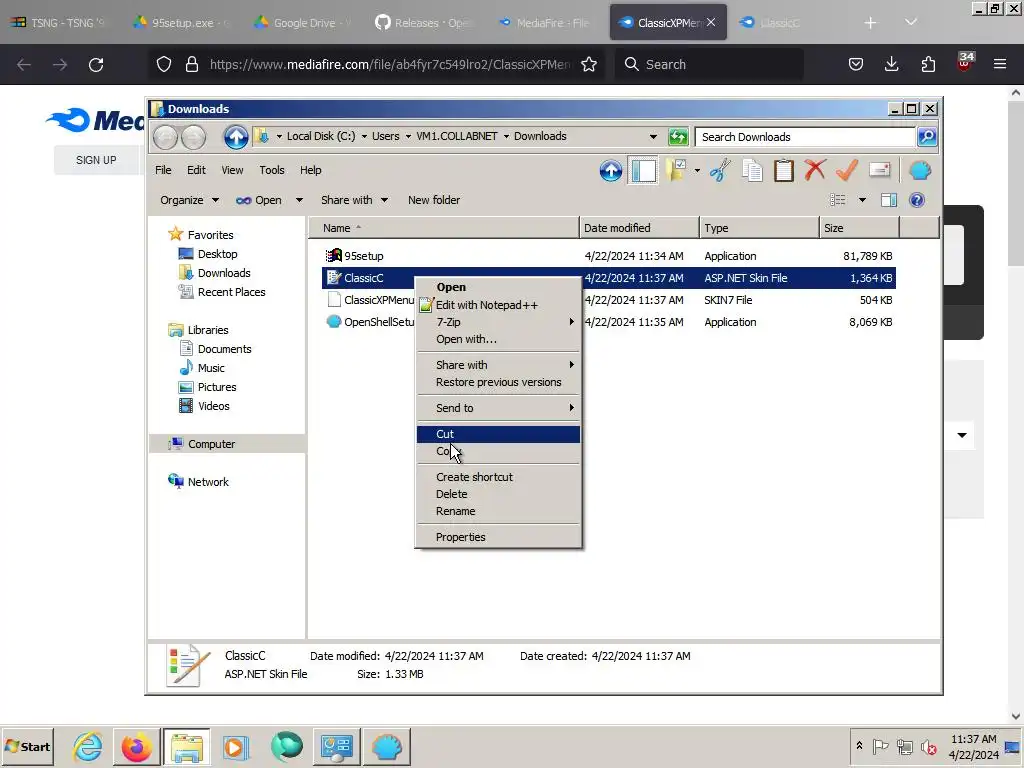The height and width of the screenshot is (768, 1024).
Task: Open the View menu
Action: (232, 170)
